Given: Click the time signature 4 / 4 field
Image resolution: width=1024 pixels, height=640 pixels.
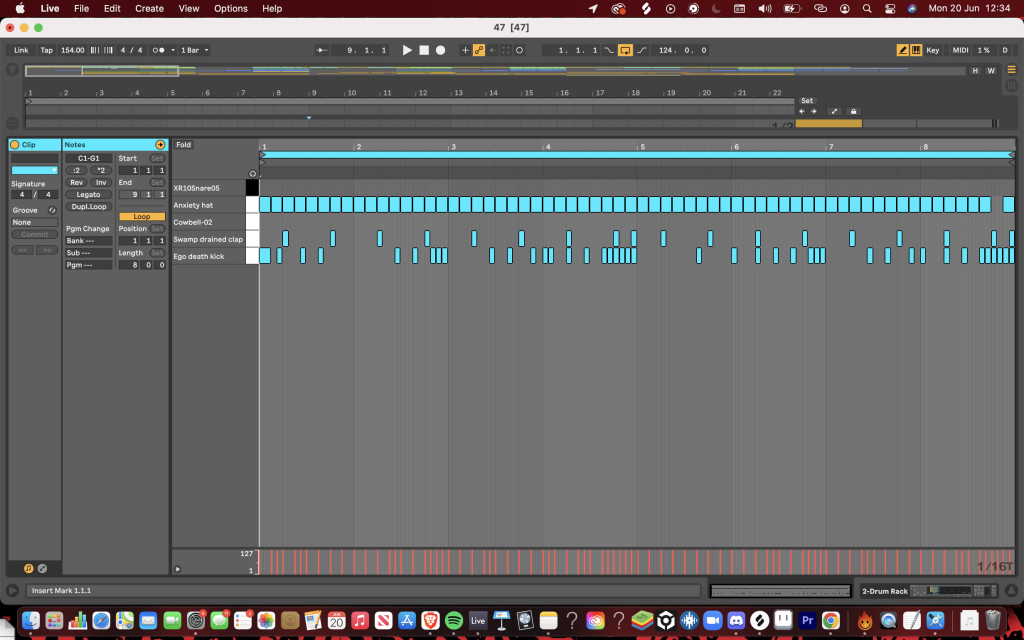Looking at the screenshot, I should 131,50.
